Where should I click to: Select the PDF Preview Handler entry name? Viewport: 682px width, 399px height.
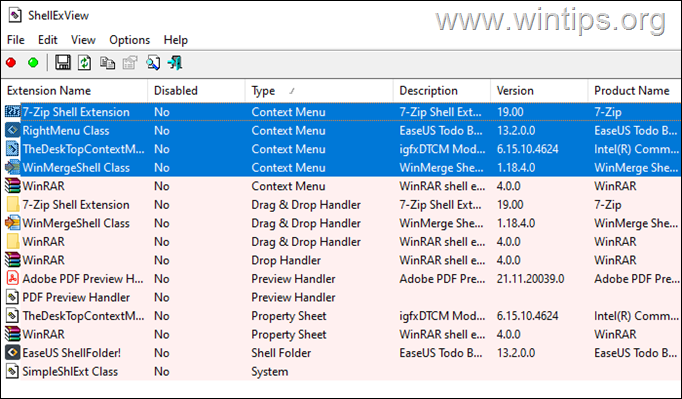click(x=76, y=297)
